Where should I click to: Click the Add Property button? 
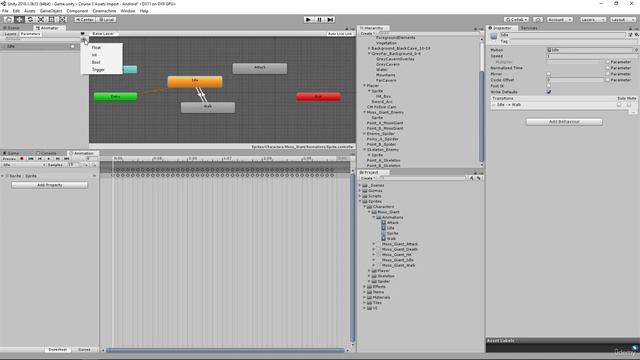(49, 185)
